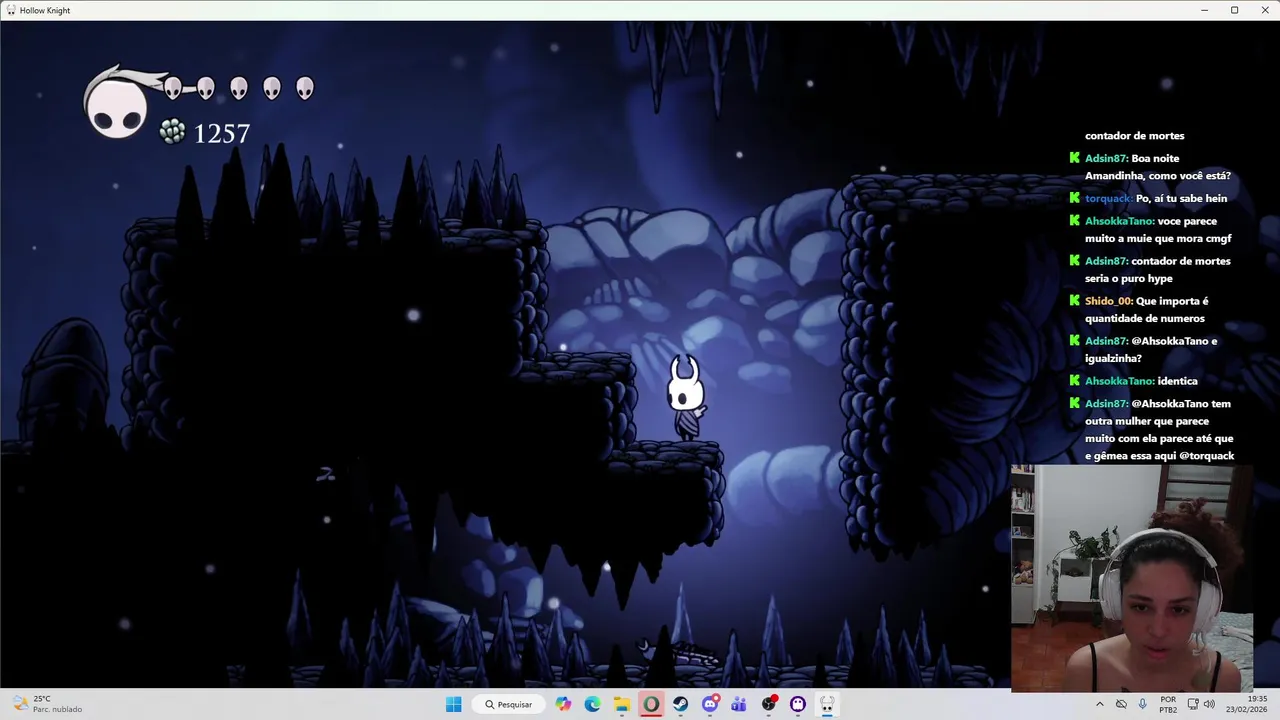Click AhsokkaTano's name beside 'voce parece'

coord(1119,221)
